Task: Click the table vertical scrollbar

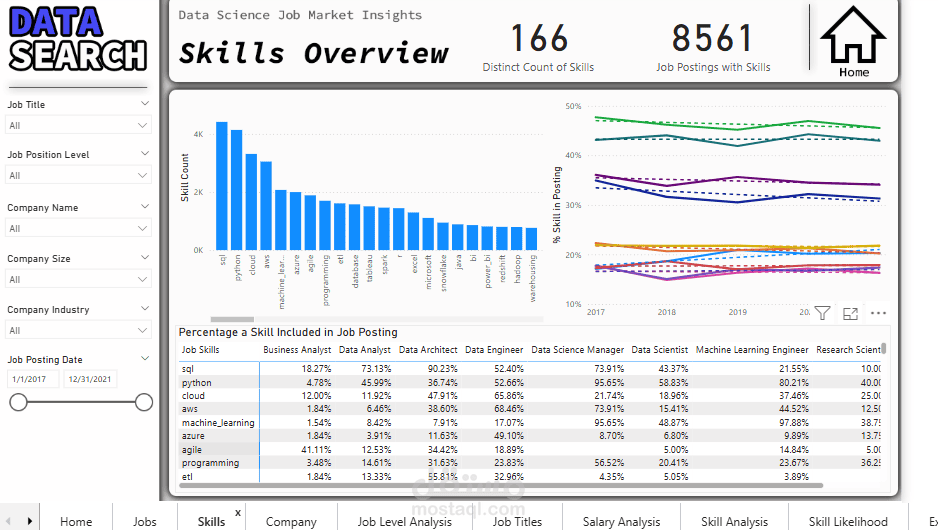Action: [x=884, y=348]
